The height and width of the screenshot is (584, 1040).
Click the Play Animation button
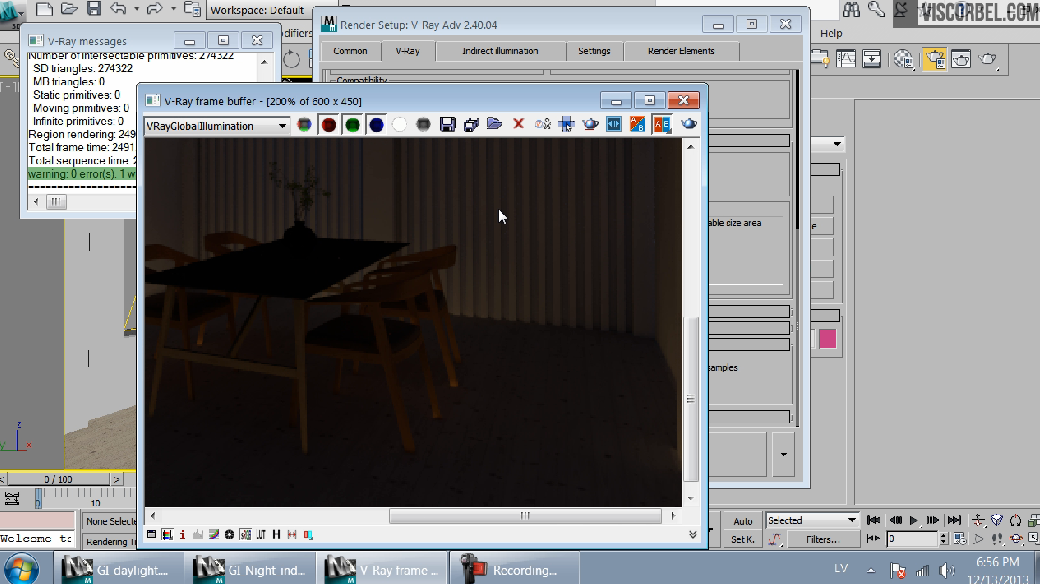tap(914, 520)
